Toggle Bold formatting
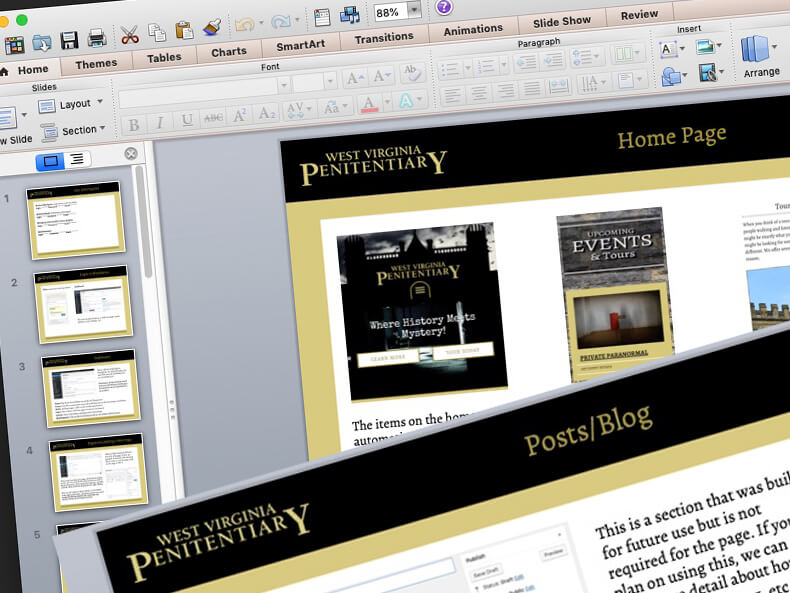790x593 pixels. [133, 124]
